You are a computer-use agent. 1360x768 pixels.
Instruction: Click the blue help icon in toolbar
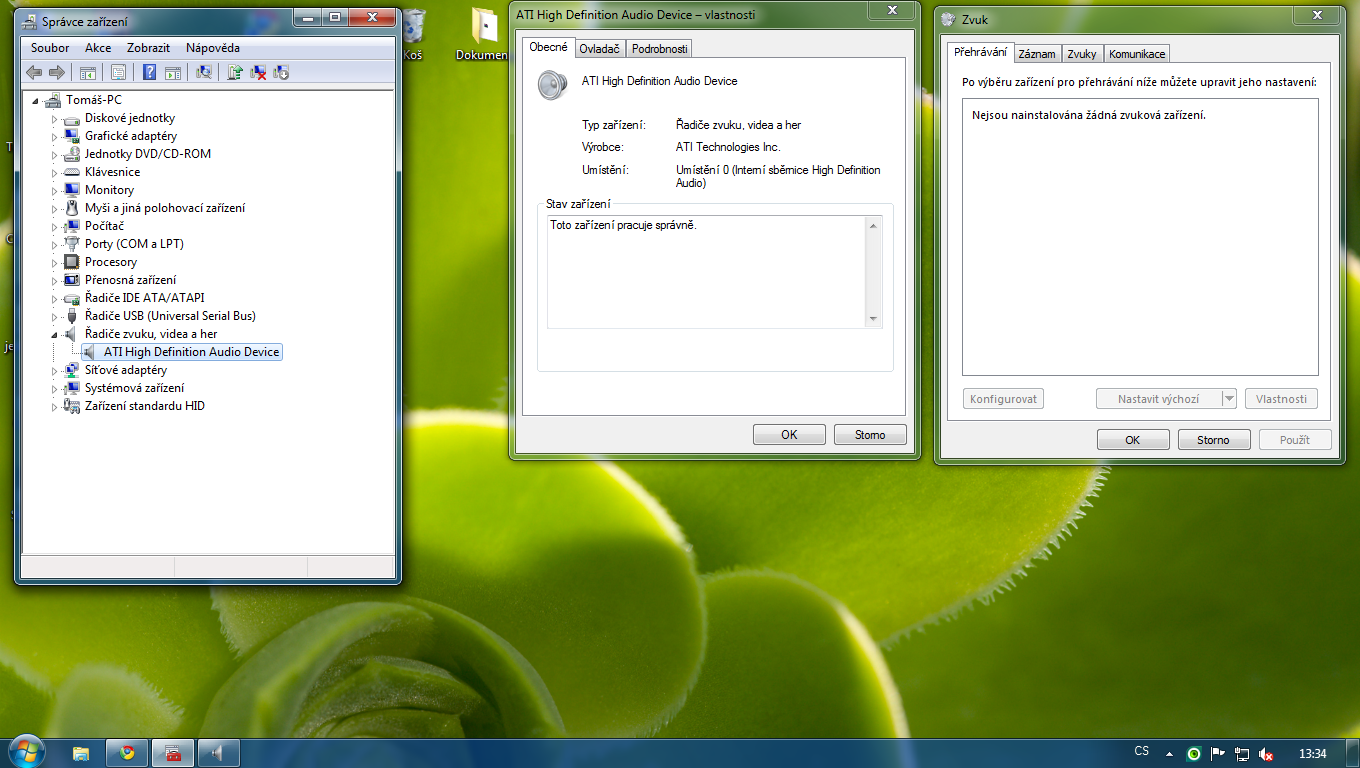pyautogui.click(x=149, y=72)
